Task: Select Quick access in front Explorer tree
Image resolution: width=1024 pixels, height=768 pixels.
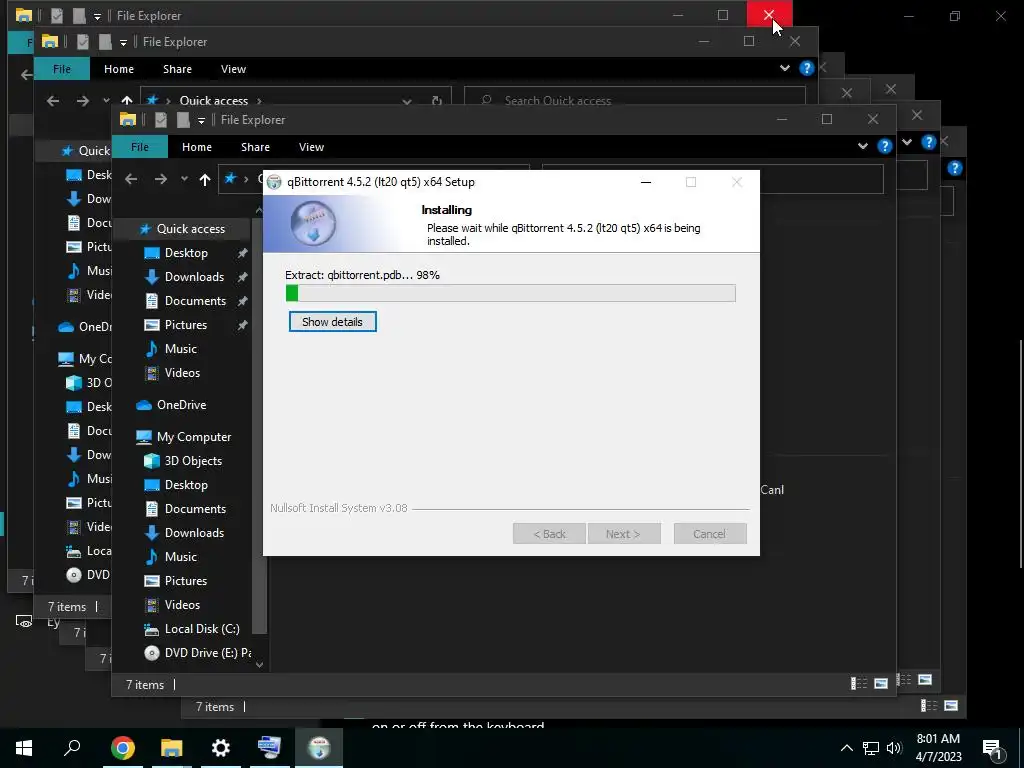Action: point(191,229)
